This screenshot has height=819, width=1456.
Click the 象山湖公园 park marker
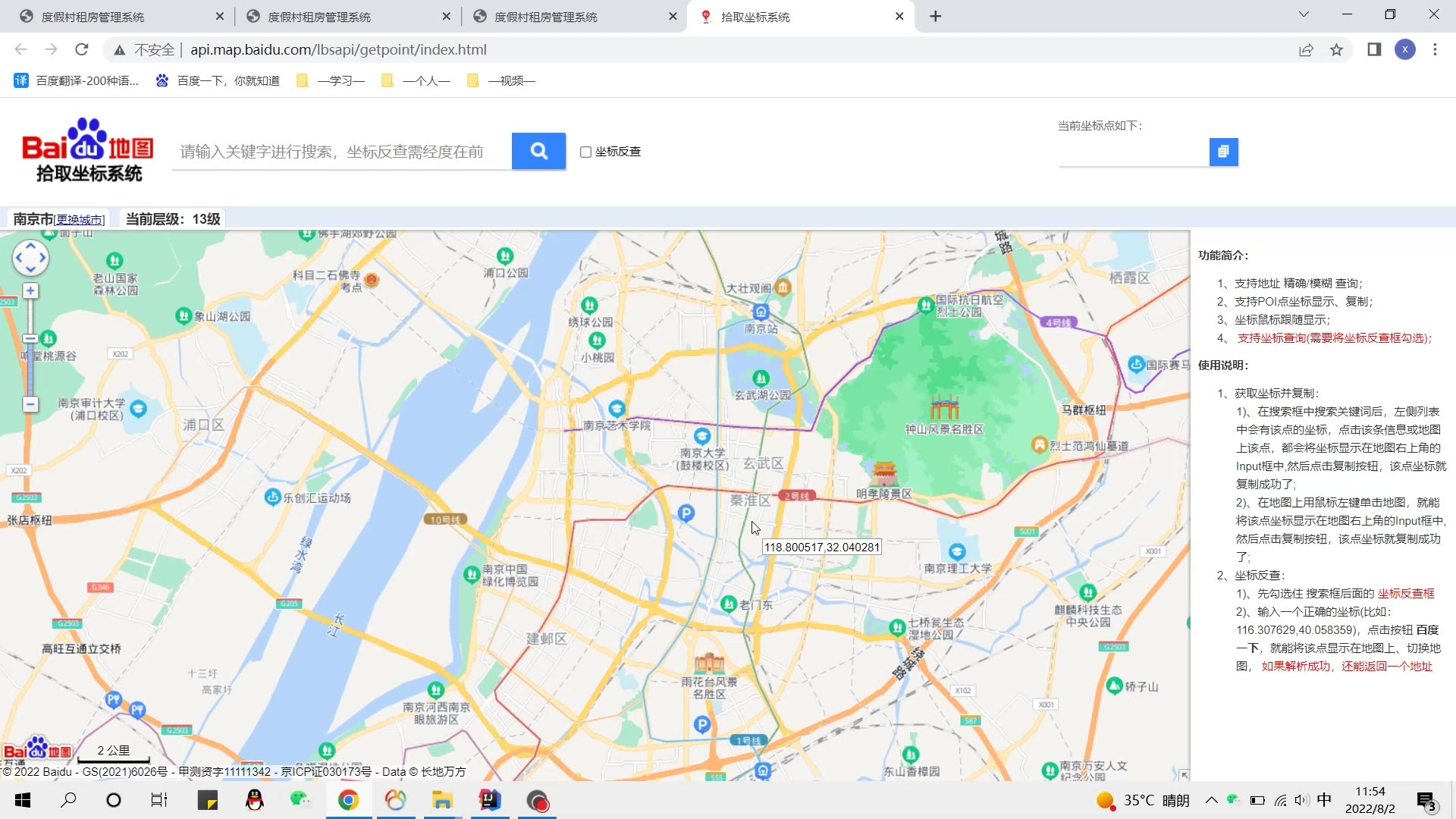click(183, 315)
